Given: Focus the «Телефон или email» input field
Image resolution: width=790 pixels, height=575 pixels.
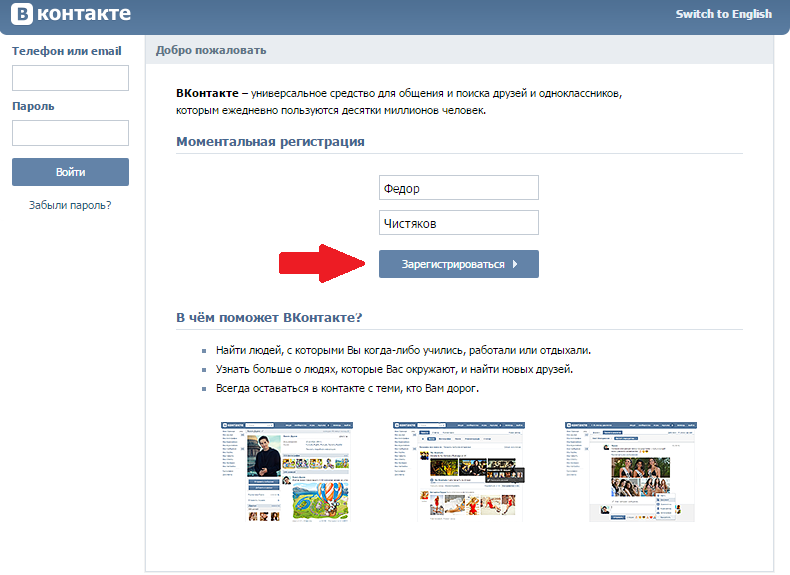Looking at the screenshot, I should (71, 78).
